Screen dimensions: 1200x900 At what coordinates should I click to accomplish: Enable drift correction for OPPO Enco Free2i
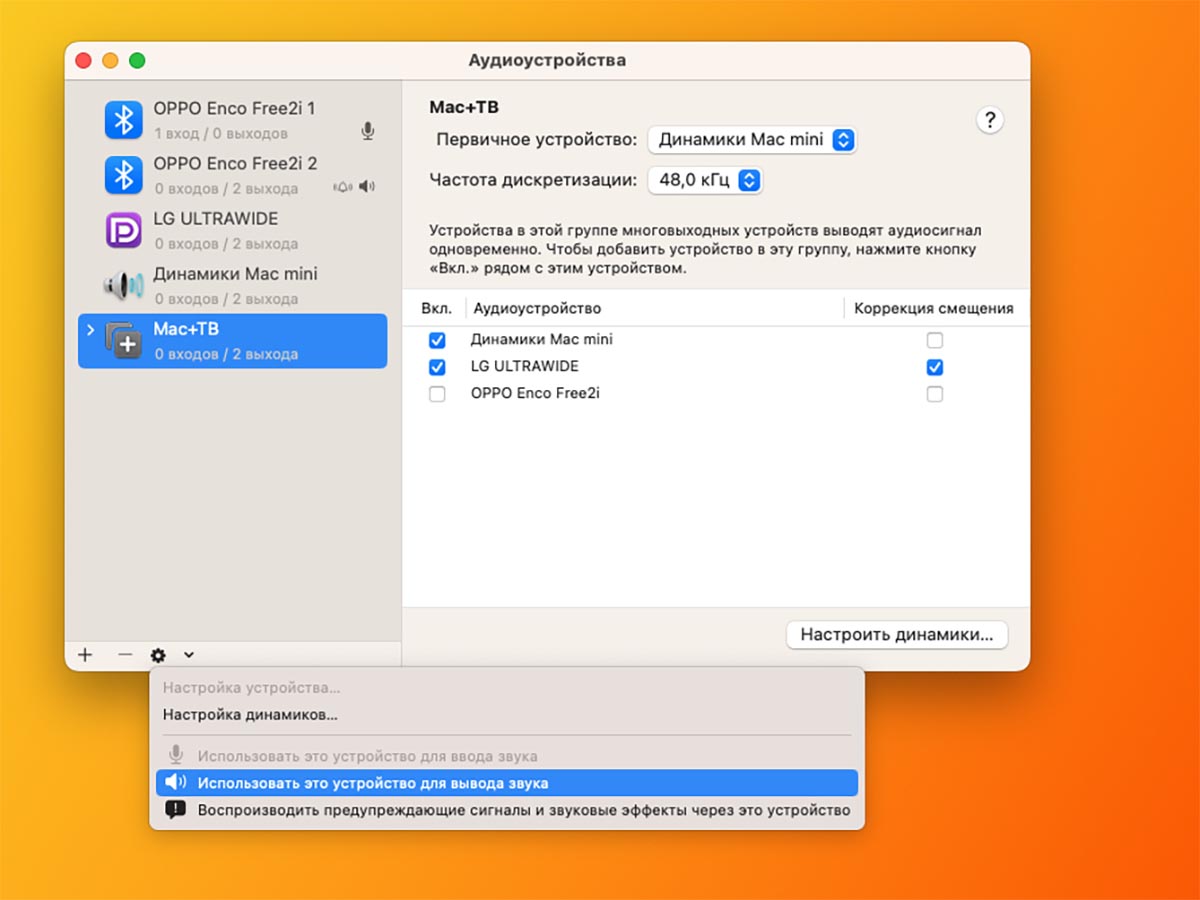(x=934, y=394)
